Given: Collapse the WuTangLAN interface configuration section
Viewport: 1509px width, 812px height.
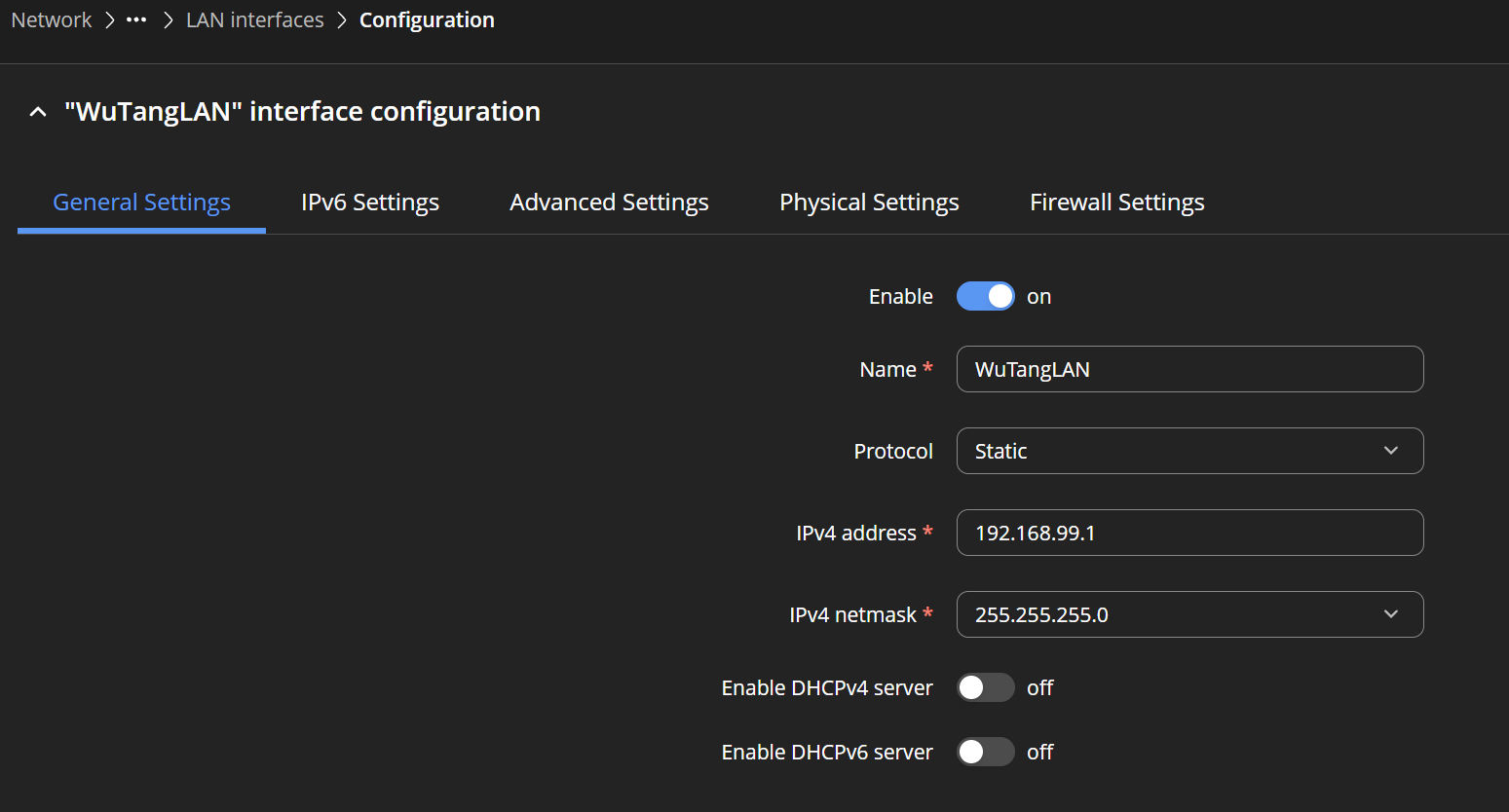Looking at the screenshot, I should tap(38, 112).
